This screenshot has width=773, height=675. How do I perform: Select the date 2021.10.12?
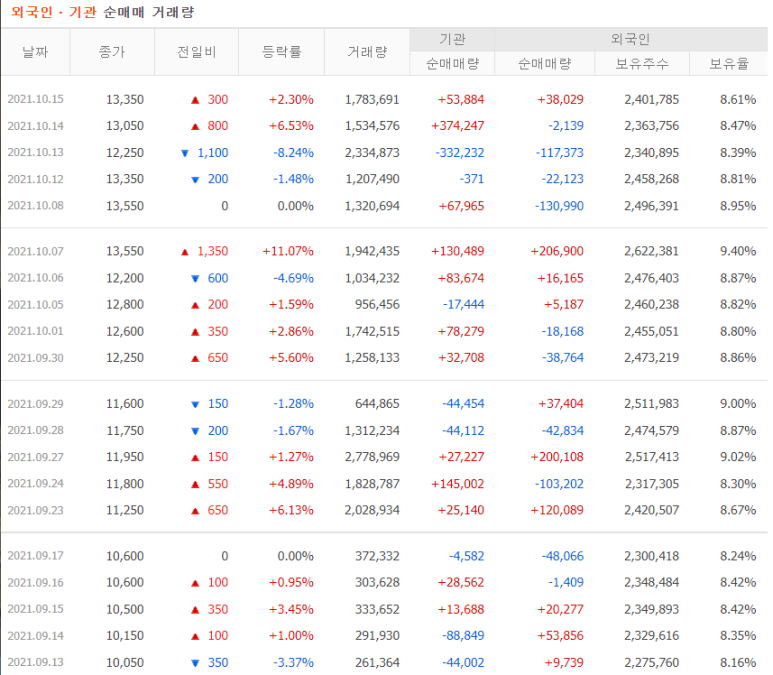pyautogui.click(x=35, y=179)
